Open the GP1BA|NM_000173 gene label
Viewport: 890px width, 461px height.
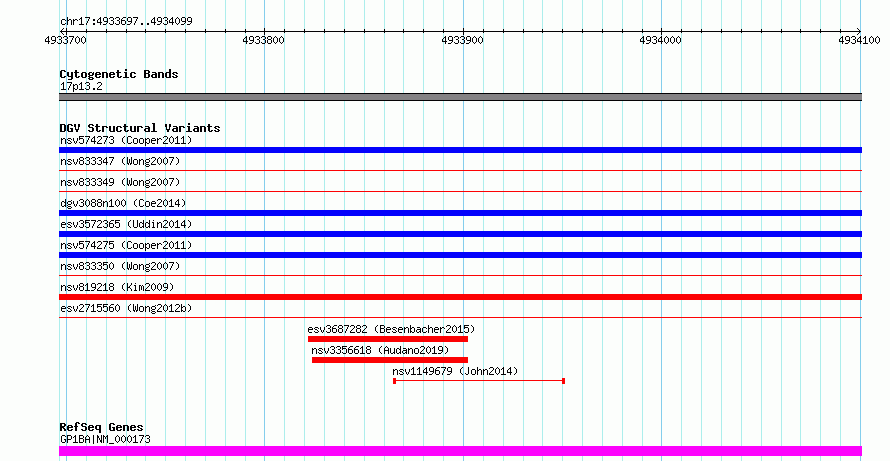[105, 439]
